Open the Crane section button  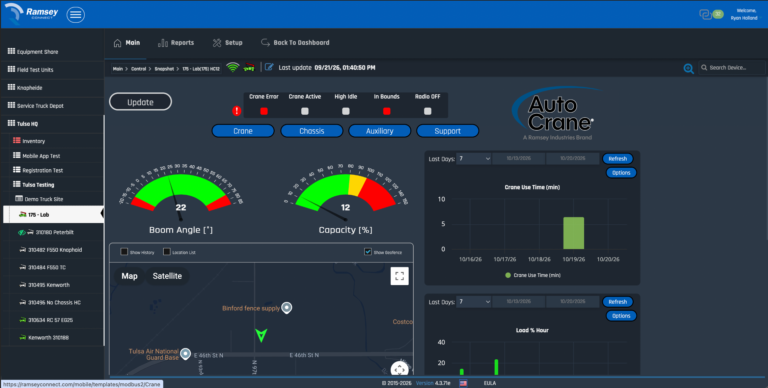coord(243,131)
